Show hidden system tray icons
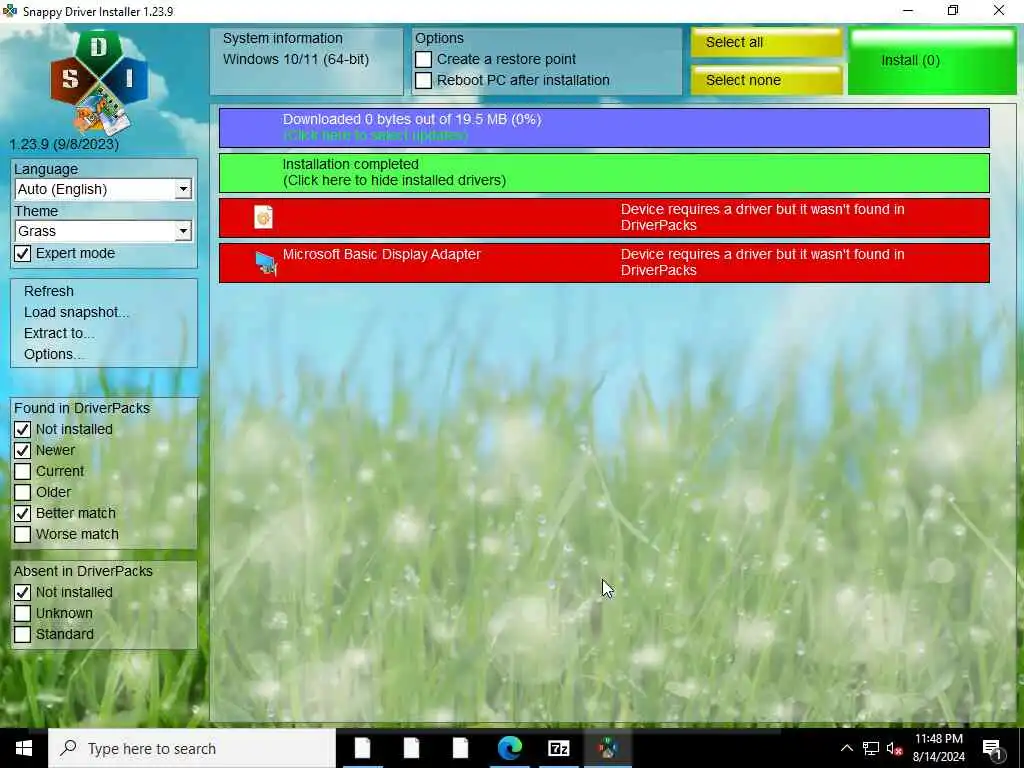This screenshot has width=1024, height=768. click(846, 748)
